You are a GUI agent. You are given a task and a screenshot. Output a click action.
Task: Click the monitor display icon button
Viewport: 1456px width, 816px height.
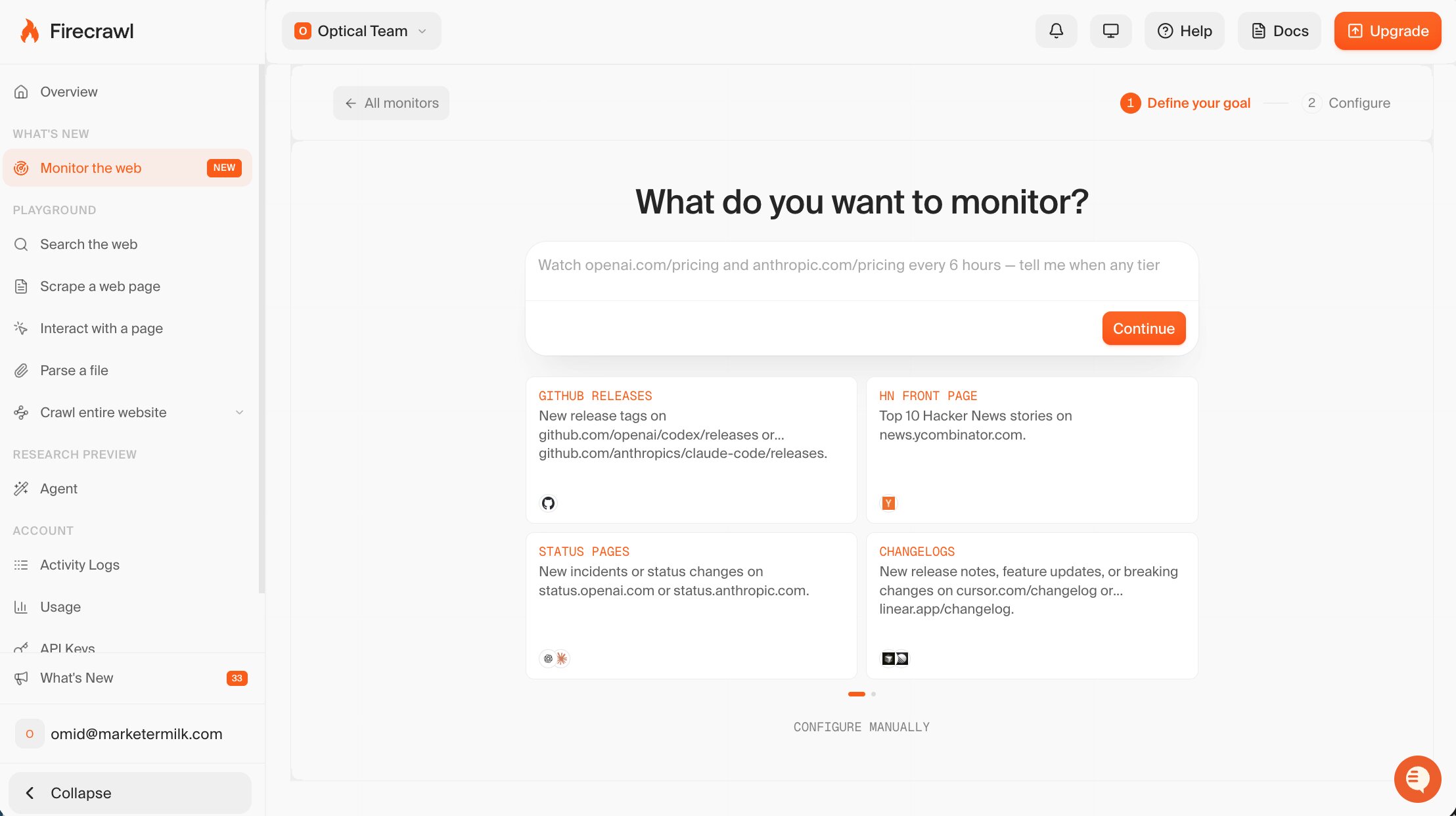click(x=1110, y=31)
